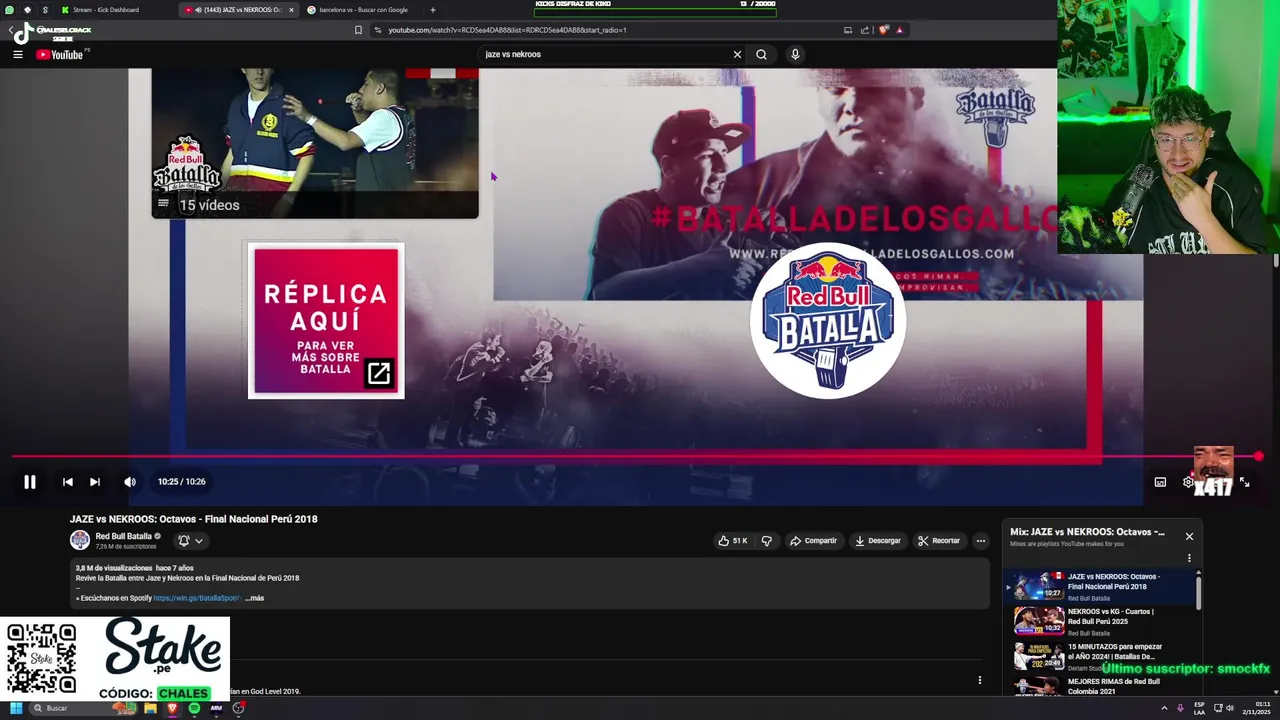Open the Red Bull Batalla channel avatar
1280x720 pixels.
(80, 541)
